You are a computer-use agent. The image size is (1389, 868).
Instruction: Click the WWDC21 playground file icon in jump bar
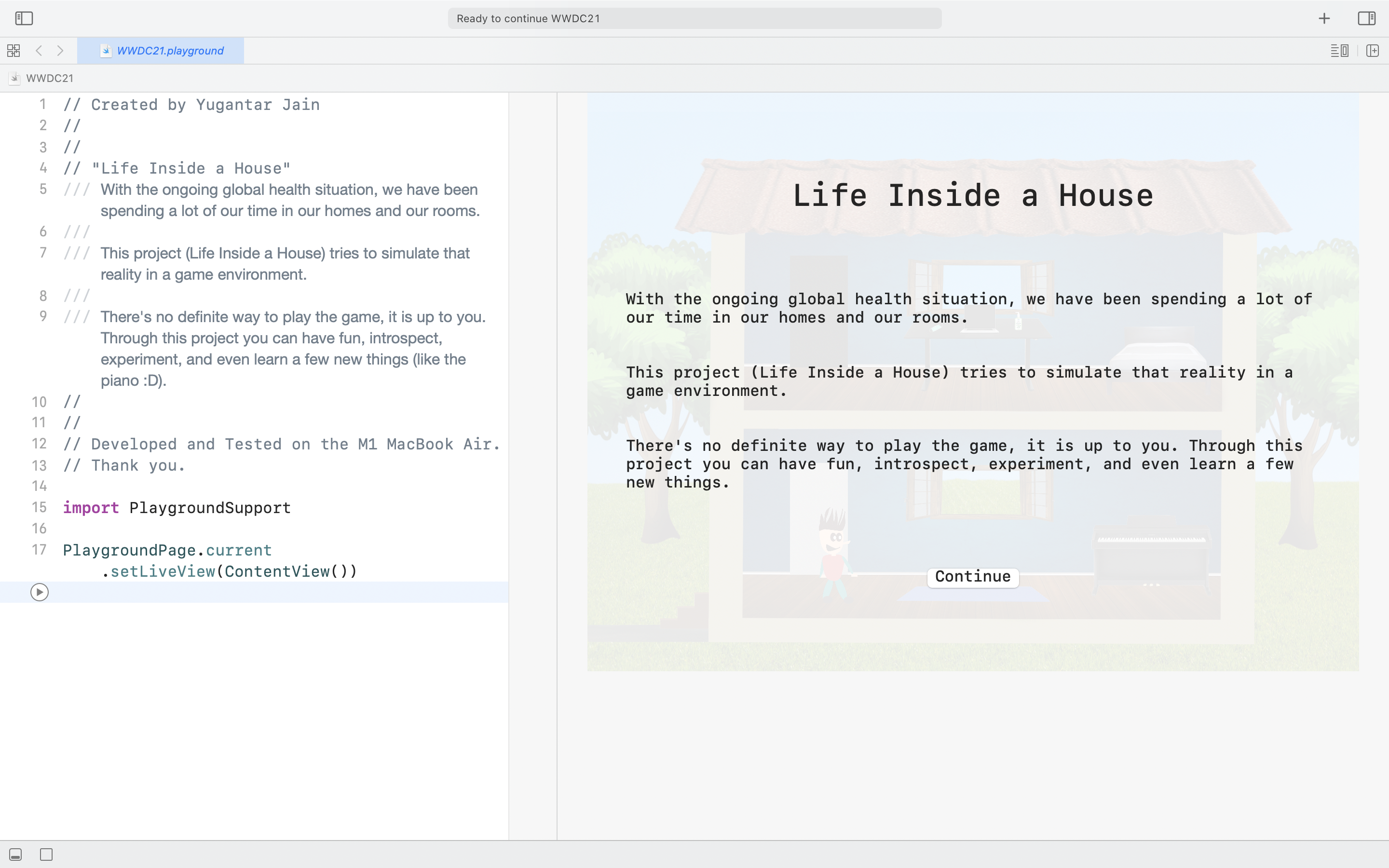15,78
